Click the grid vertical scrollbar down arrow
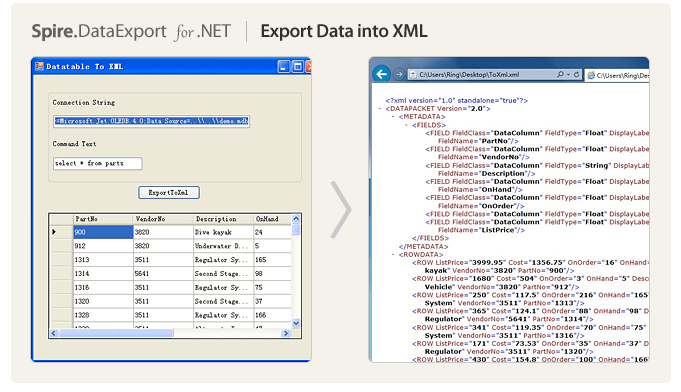The height and width of the screenshot is (392, 681). click(296, 323)
